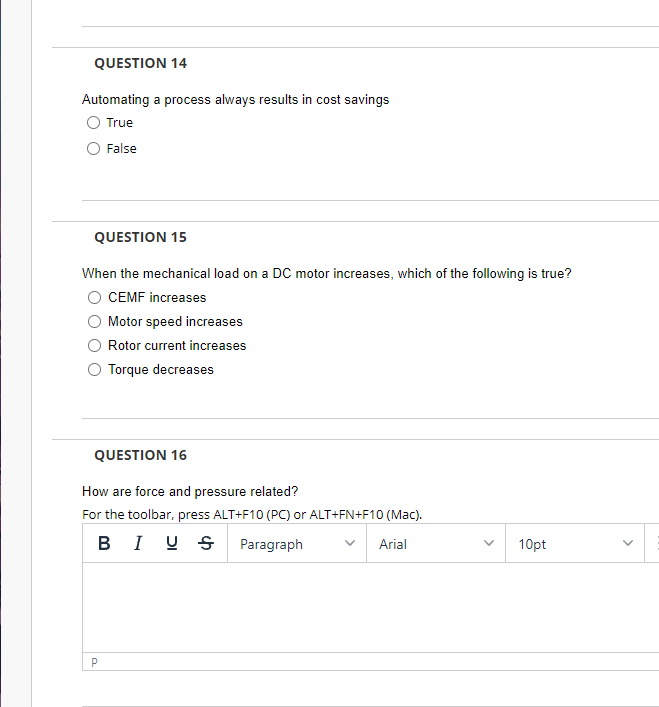Select True for Question 14
The image size is (659, 707).
[x=93, y=123]
